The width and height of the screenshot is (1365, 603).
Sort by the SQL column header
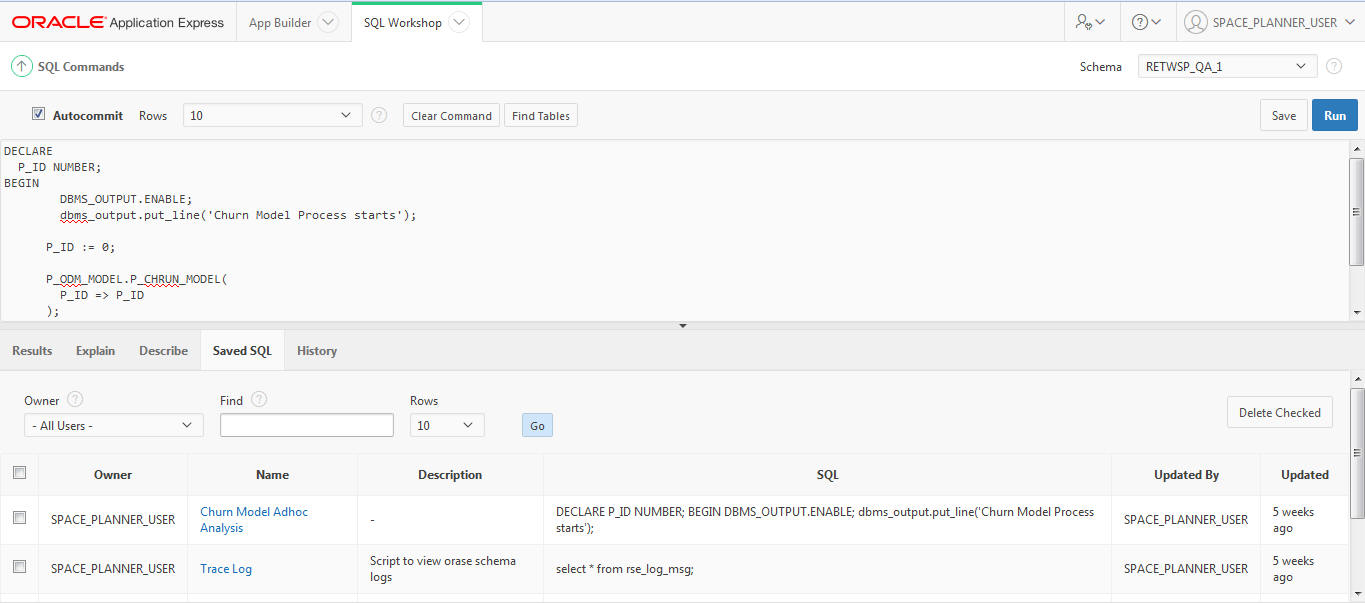[827, 475]
